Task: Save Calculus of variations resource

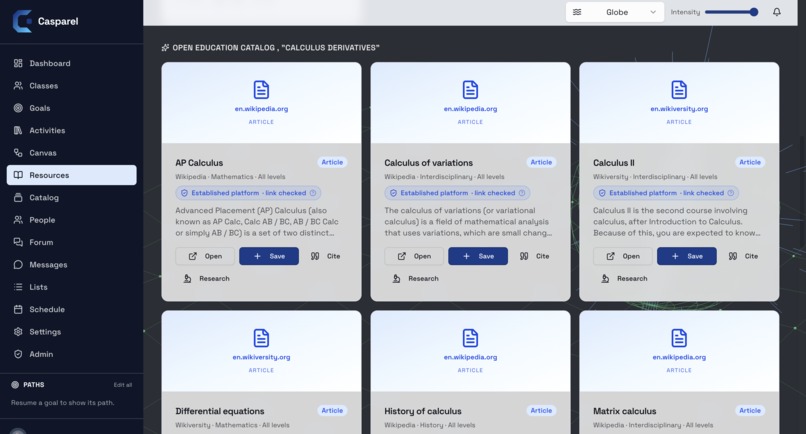Action: [478, 256]
